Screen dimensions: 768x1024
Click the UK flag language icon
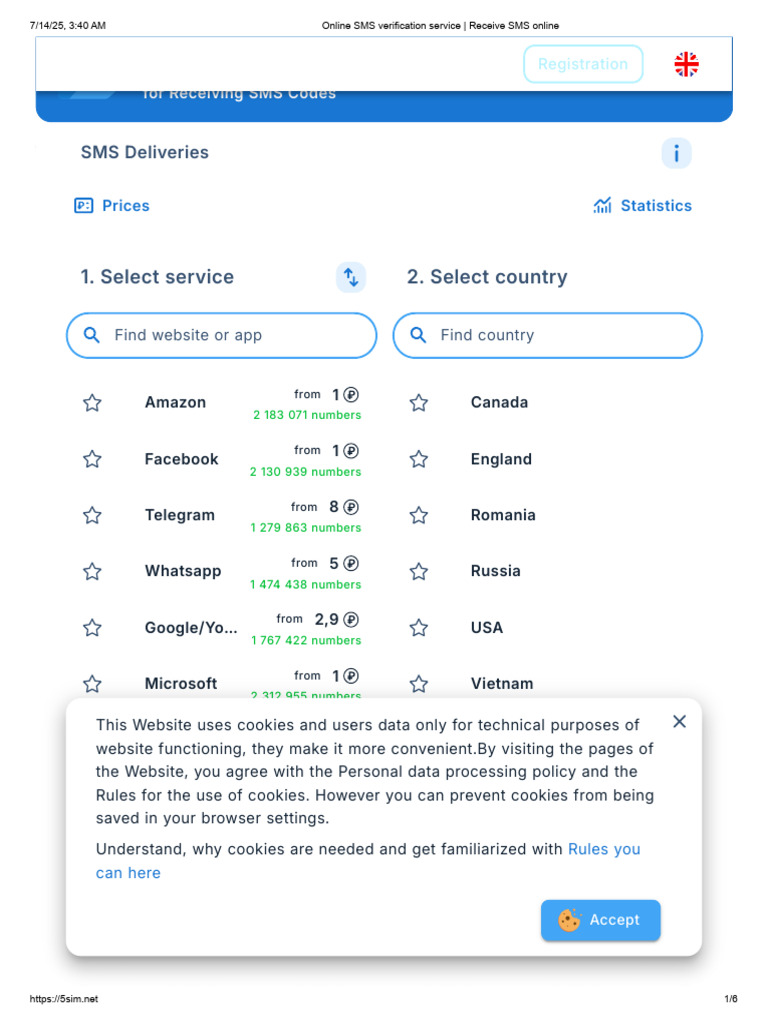click(x=686, y=64)
